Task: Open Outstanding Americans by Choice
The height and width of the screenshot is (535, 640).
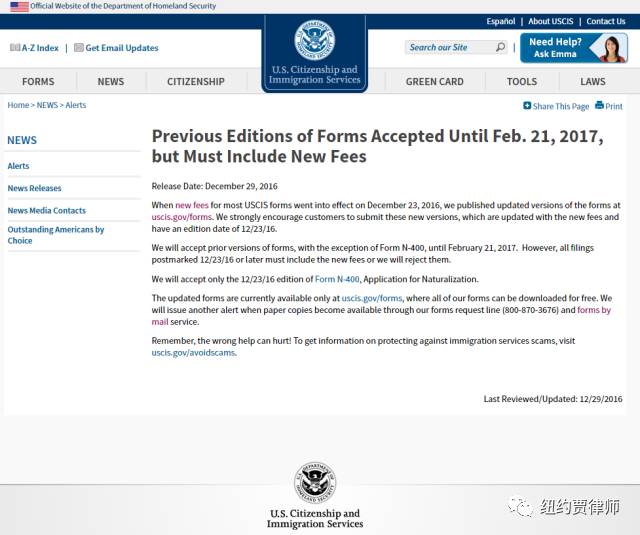Action: [56, 235]
